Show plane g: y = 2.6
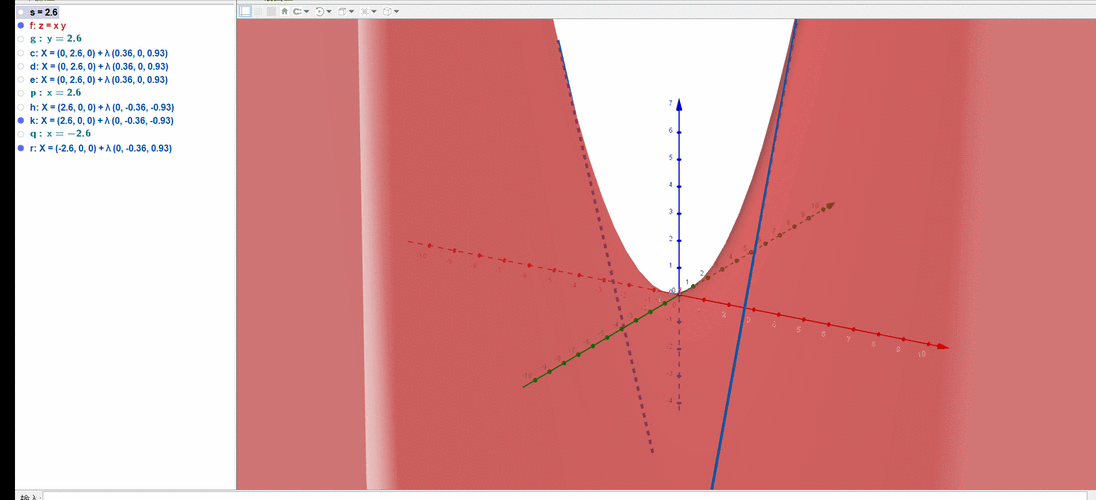 point(21,39)
